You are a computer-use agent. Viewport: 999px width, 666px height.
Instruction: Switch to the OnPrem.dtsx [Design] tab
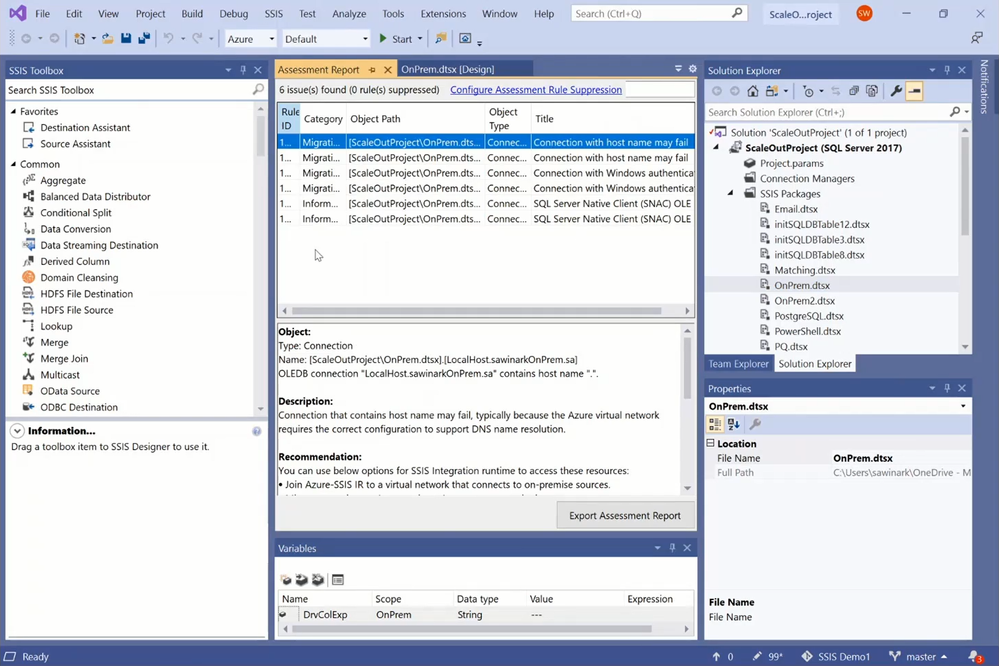click(447, 69)
